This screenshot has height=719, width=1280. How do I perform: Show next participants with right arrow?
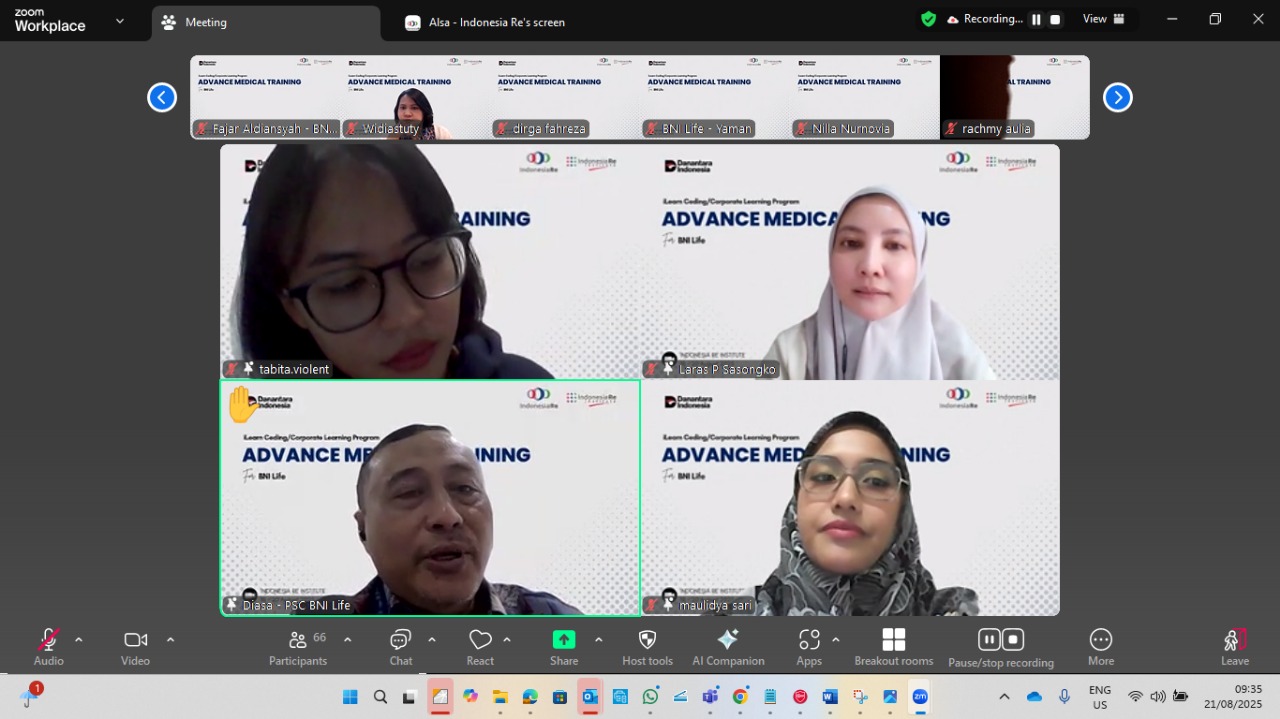click(x=1117, y=97)
